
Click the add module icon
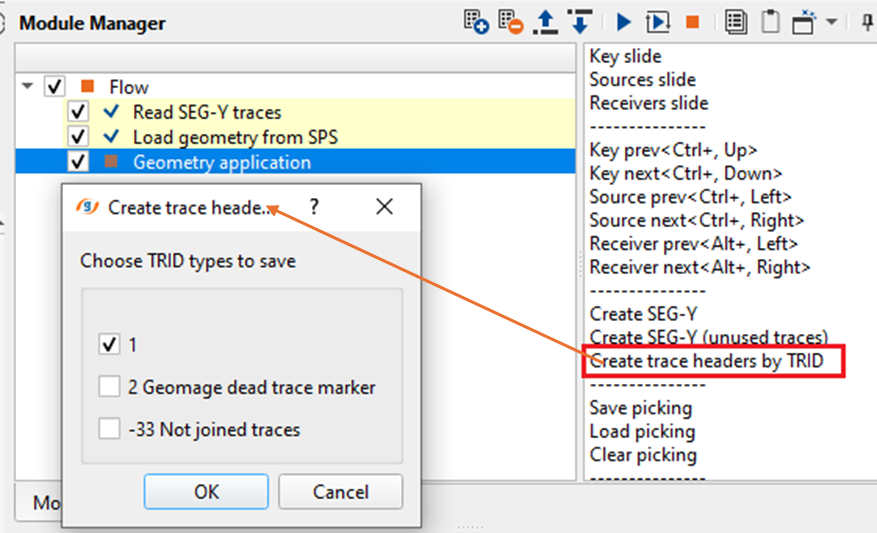476,21
